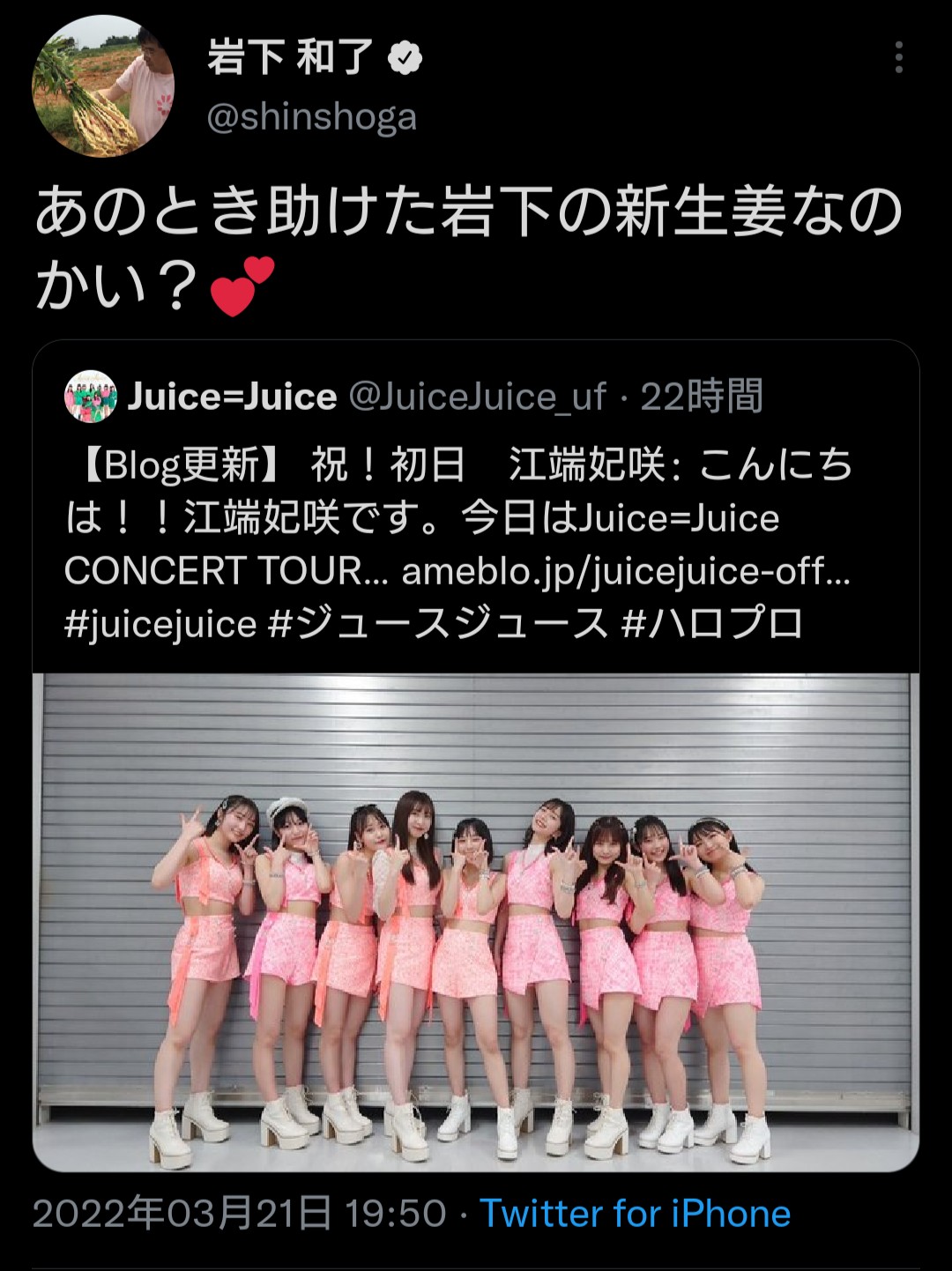Tap the #ジュースジュース hashtag
Viewport: 952px width, 1271px height.
click(438, 625)
